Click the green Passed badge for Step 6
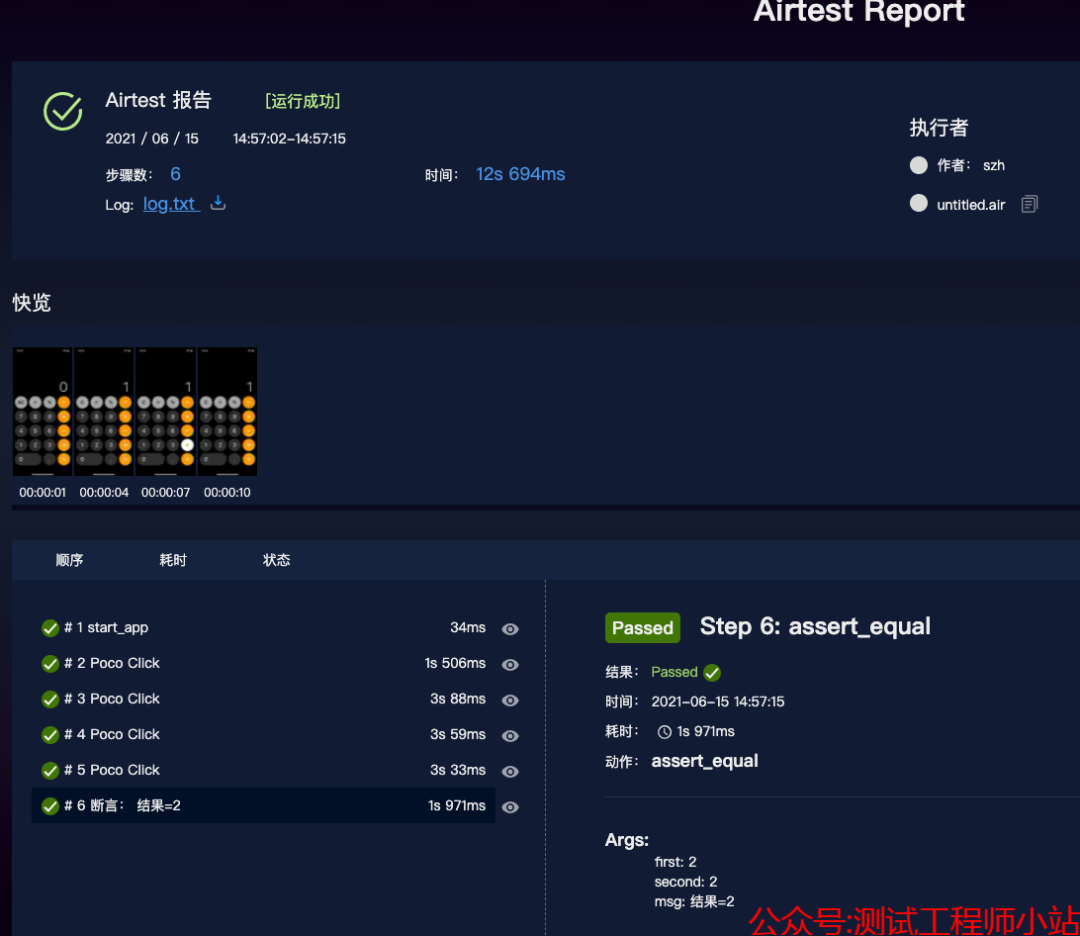This screenshot has height=936, width=1080. click(x=643, y=627)
